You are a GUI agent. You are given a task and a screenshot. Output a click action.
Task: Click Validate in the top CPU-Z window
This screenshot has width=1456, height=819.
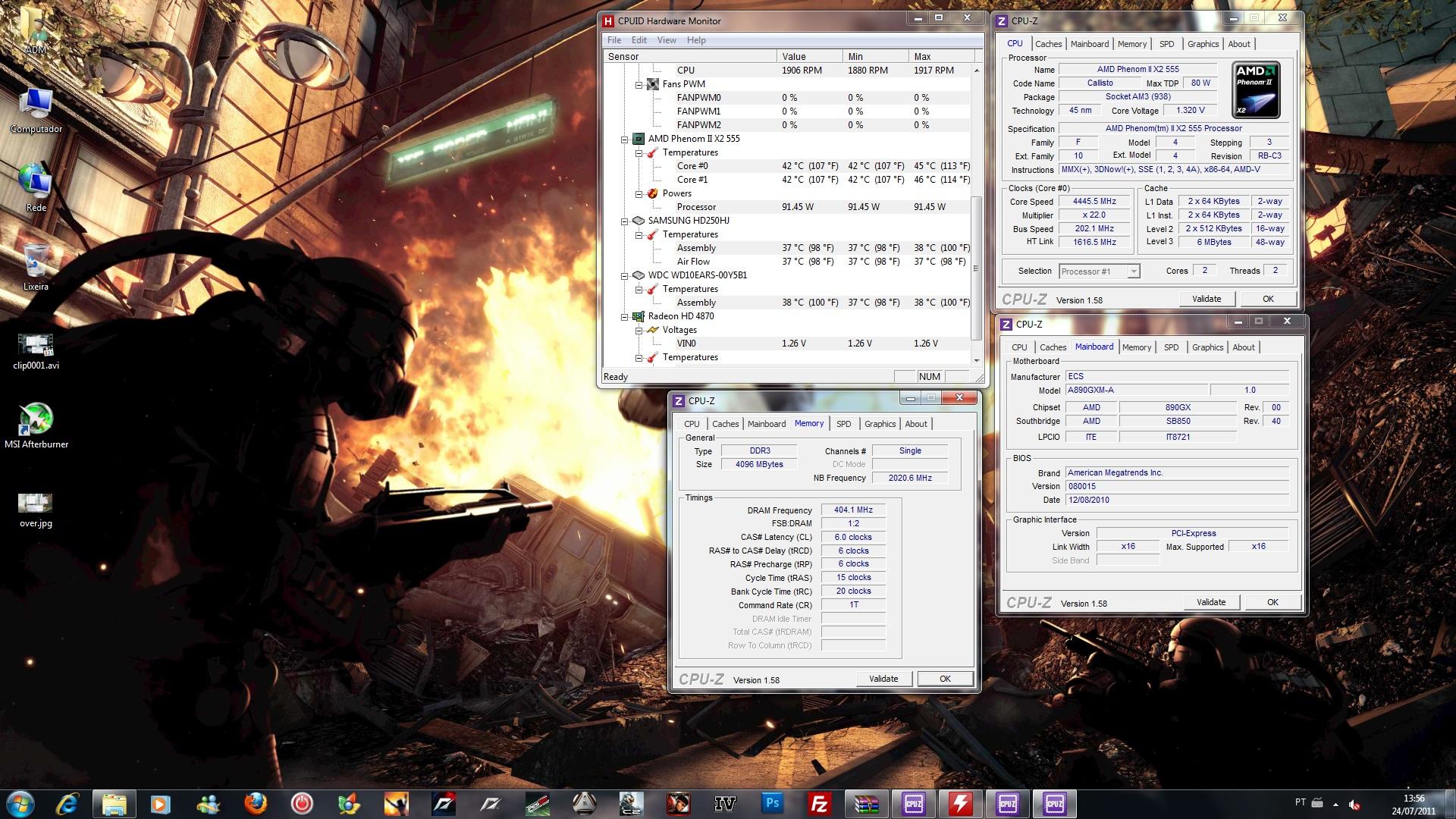[1207, 299]
